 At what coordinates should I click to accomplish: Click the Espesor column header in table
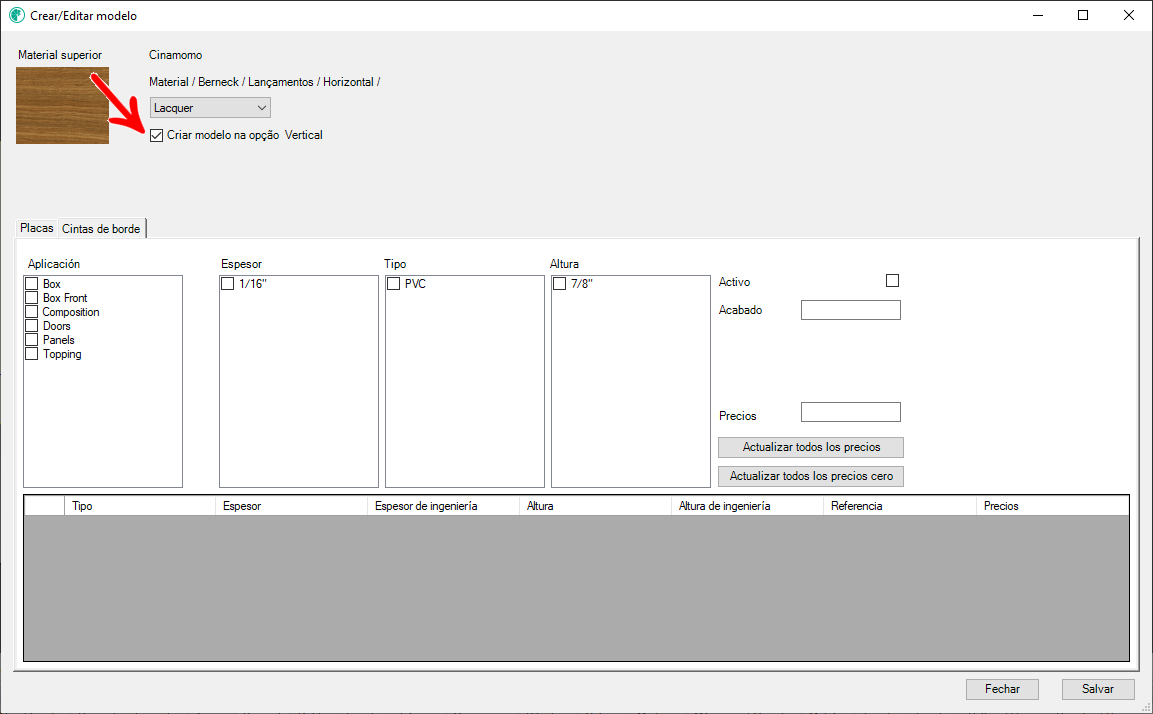[x=291, y=506]
